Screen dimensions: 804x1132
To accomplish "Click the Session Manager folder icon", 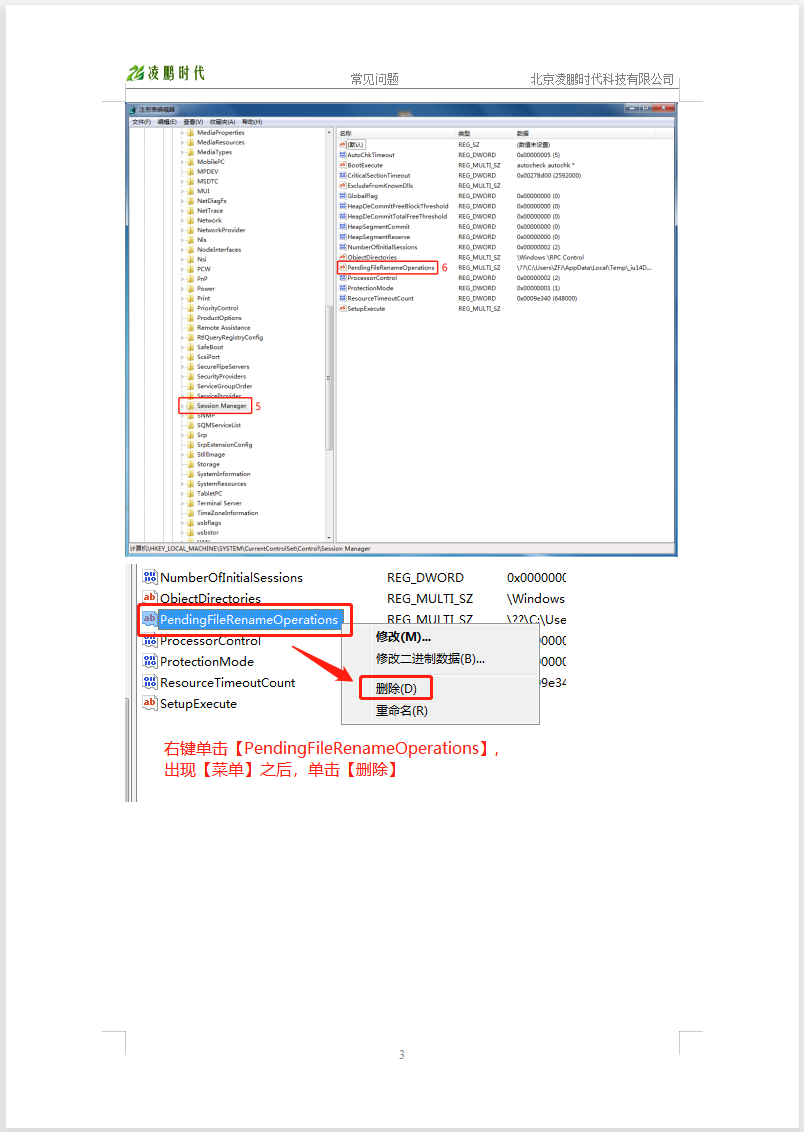I will click(191, 406).
